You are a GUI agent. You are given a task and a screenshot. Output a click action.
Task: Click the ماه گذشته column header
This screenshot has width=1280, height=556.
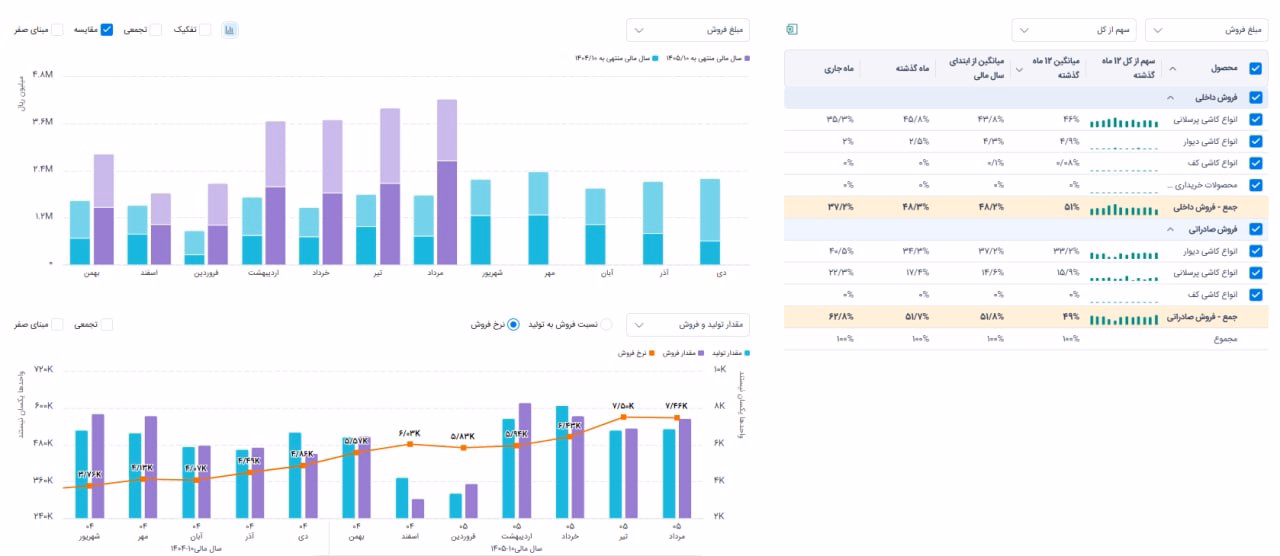pyautogui.click(x=912, y=69)
